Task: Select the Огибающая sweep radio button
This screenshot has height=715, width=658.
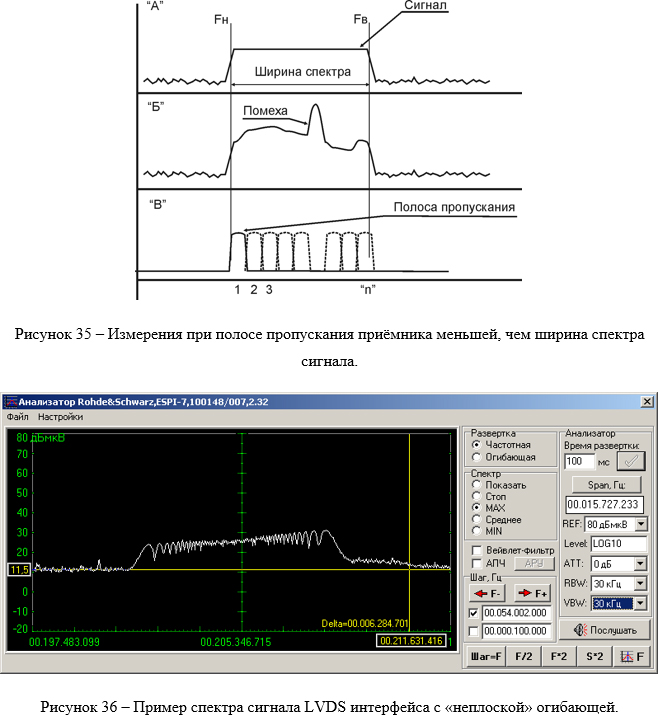Action: click(x=477, y=457)
